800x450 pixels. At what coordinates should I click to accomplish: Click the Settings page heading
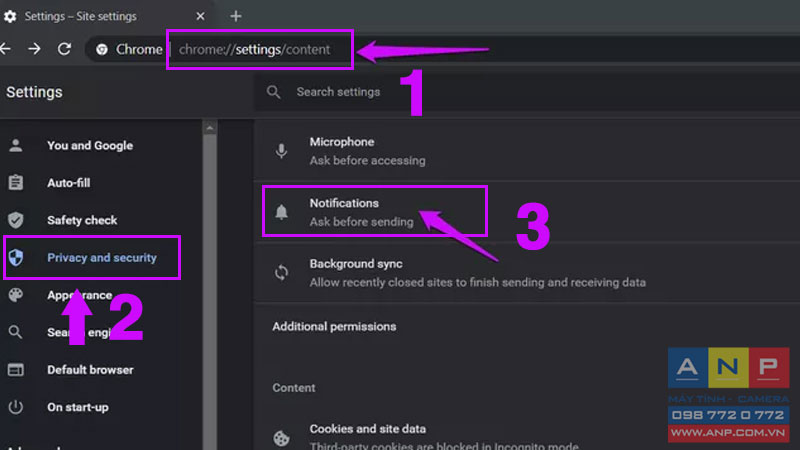click(34, 92)
